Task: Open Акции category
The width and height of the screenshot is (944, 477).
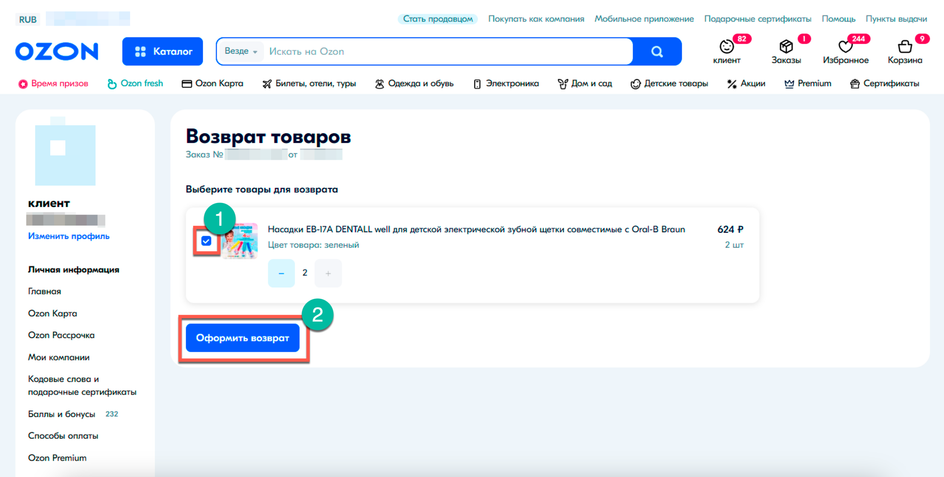Action: tap(747, 84)
